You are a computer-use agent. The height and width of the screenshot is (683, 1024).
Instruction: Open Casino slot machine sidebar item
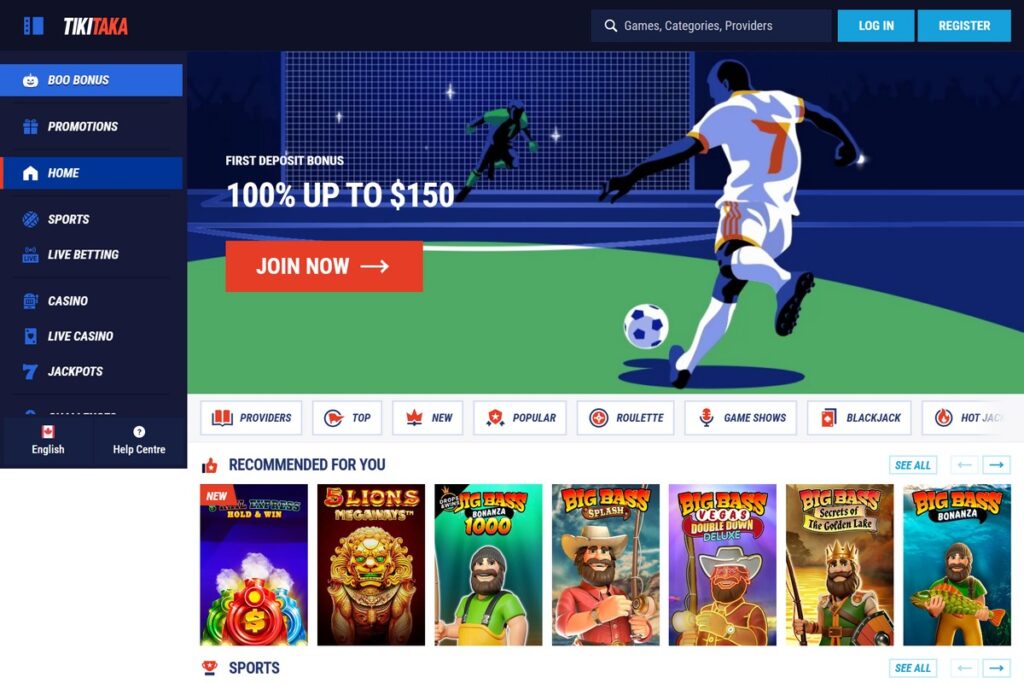(x=91, y=301)
